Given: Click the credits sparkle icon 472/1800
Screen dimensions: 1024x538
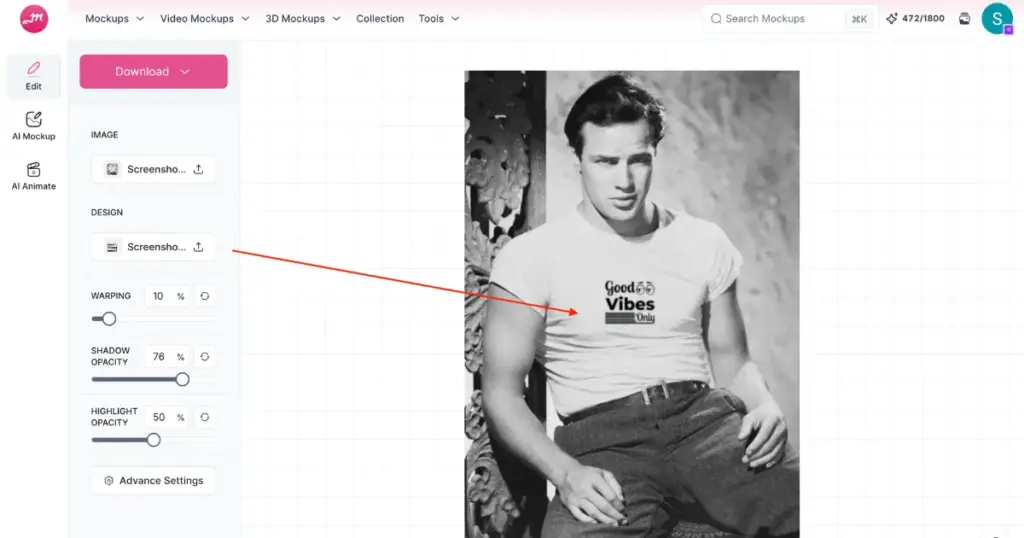Looking at the screenshot, I should click(891, 18).
